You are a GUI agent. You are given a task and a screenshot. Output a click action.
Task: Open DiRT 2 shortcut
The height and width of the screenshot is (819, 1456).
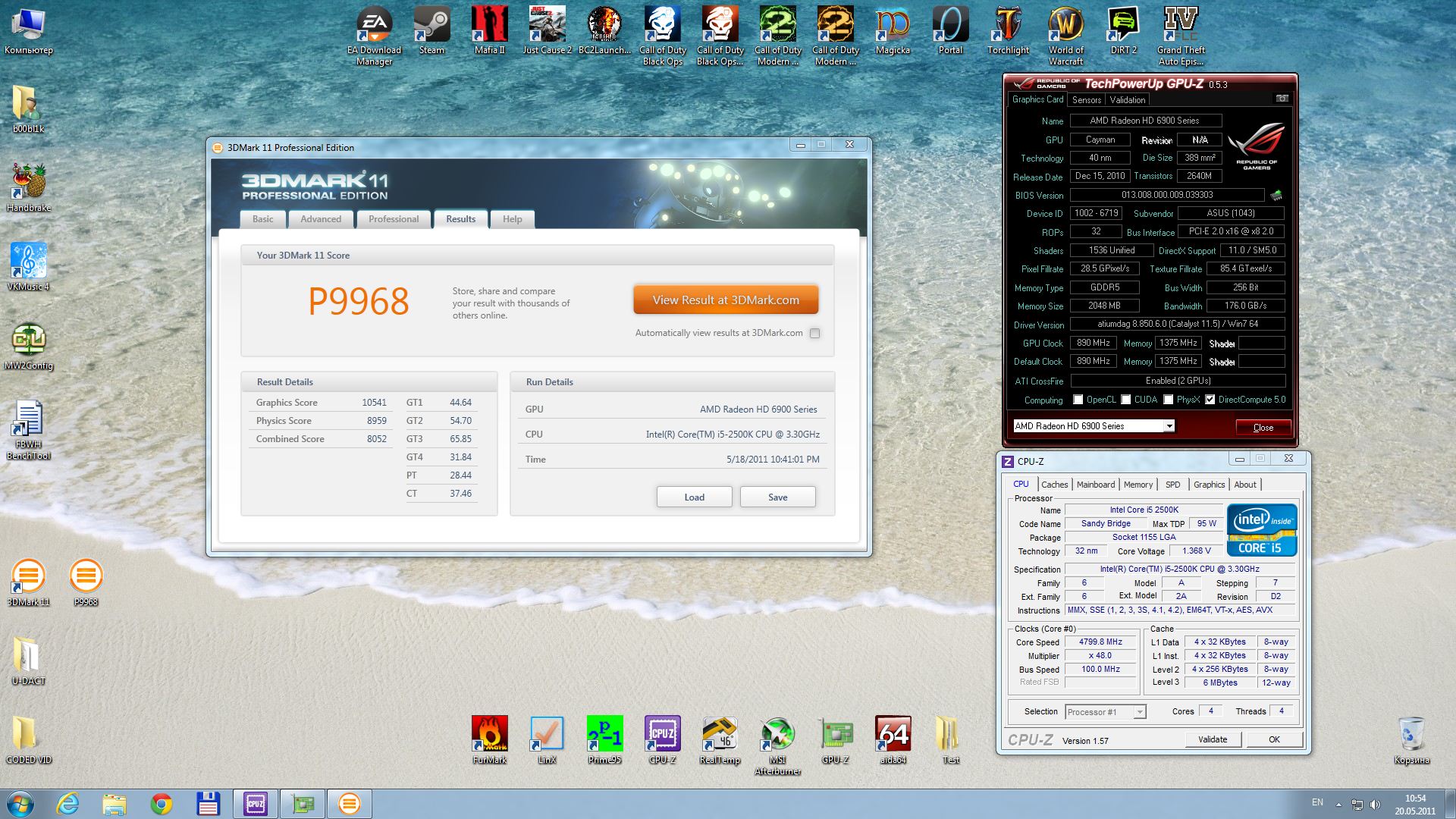pyautogui.click(x=1123, y=30)
